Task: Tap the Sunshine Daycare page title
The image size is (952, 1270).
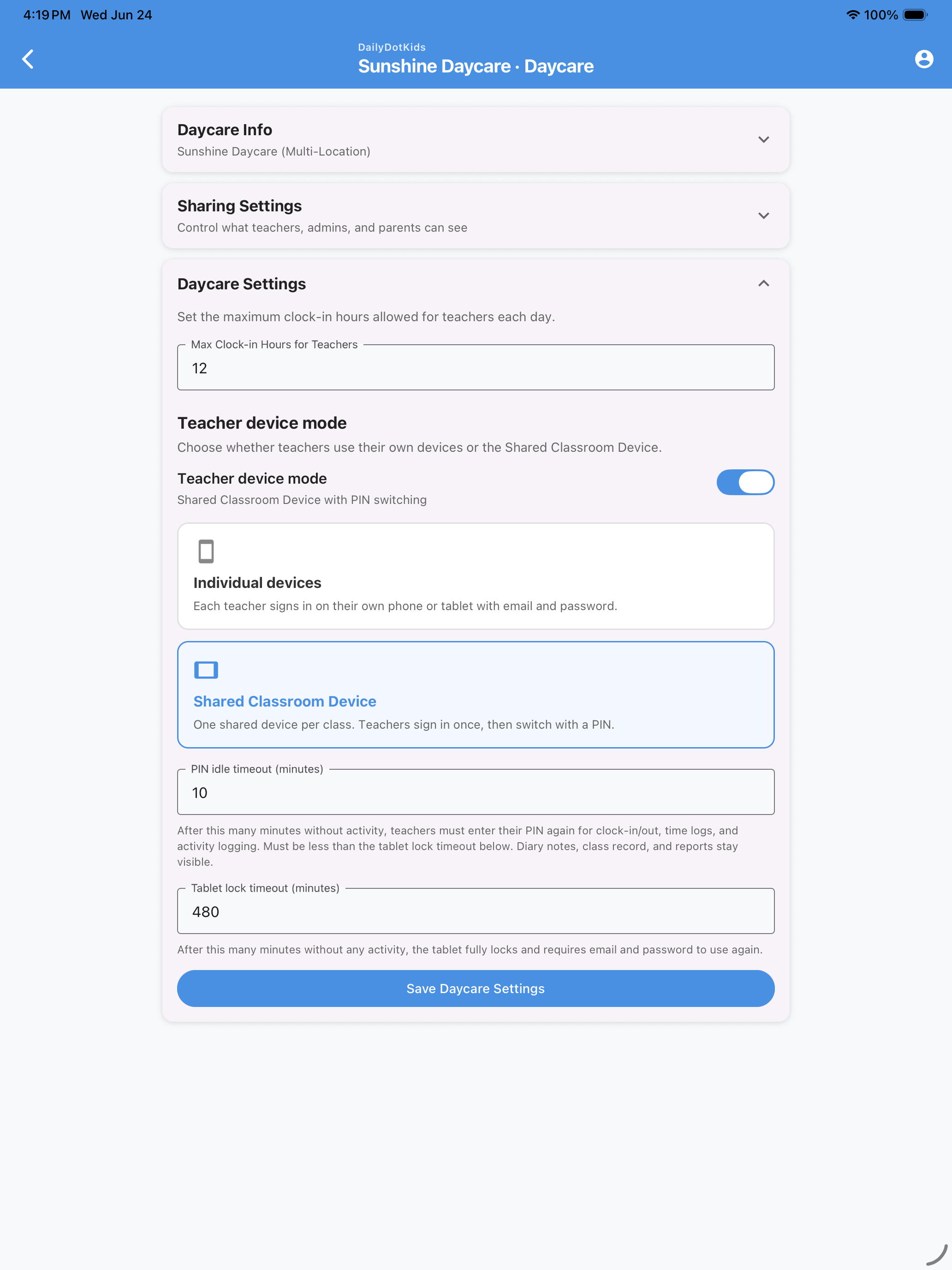Action: coord(476,66)
